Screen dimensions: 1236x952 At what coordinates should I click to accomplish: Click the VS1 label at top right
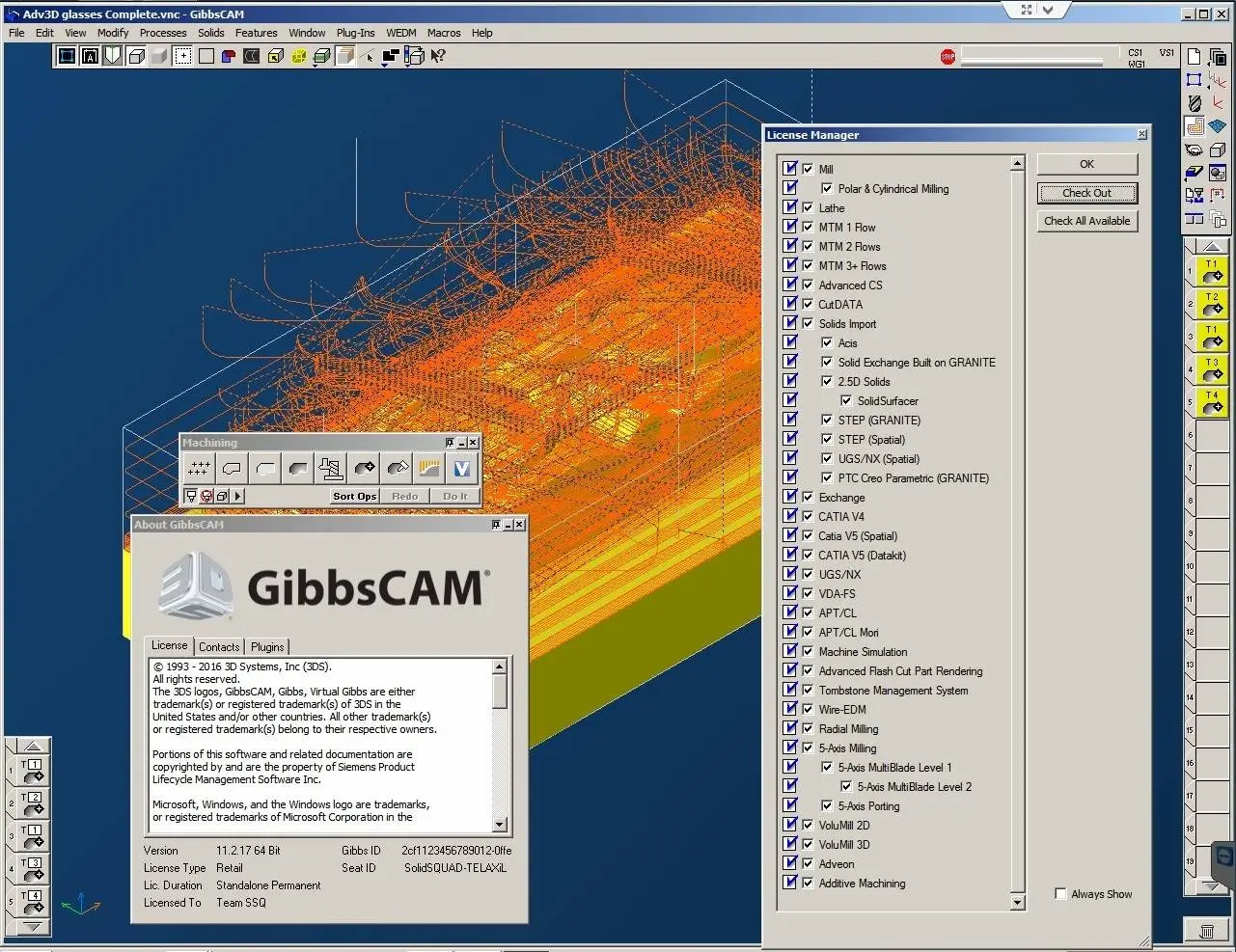click(1167, 53)
